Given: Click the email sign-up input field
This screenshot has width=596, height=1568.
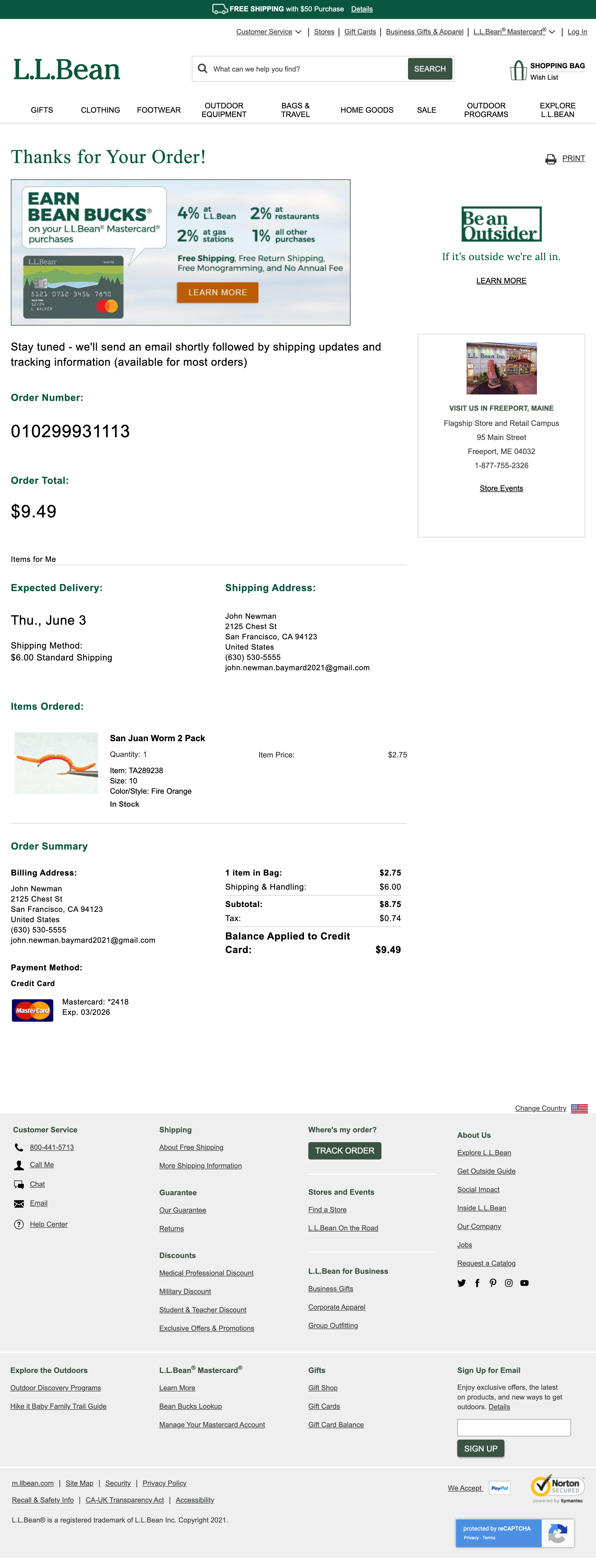Looking at the screenshot, I should (514, 1427).
